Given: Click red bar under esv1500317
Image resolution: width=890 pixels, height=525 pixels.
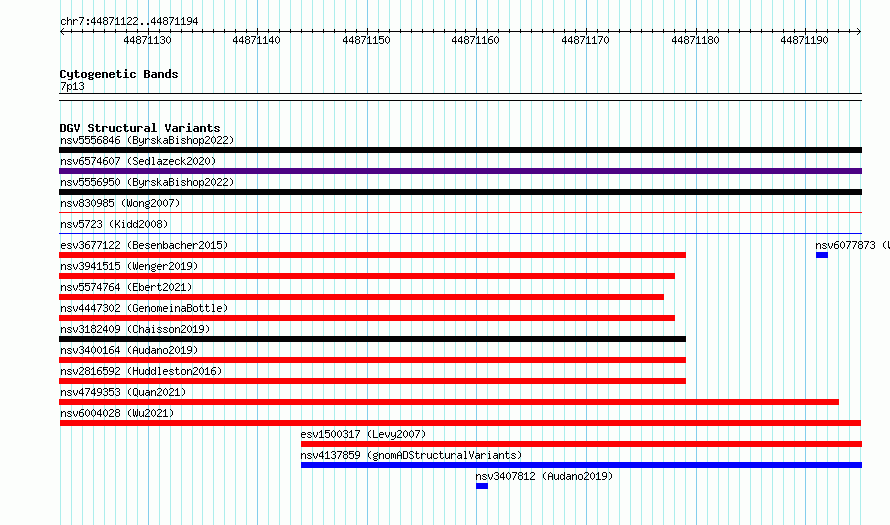Looking at the screenshot, I should pos(581,444).
